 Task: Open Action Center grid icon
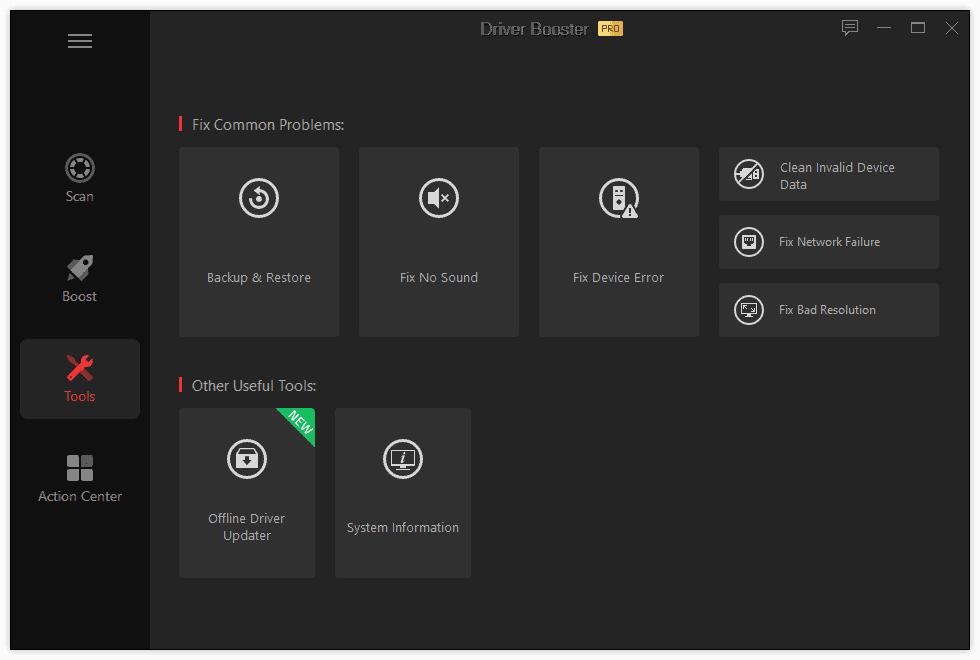(80, 468)
